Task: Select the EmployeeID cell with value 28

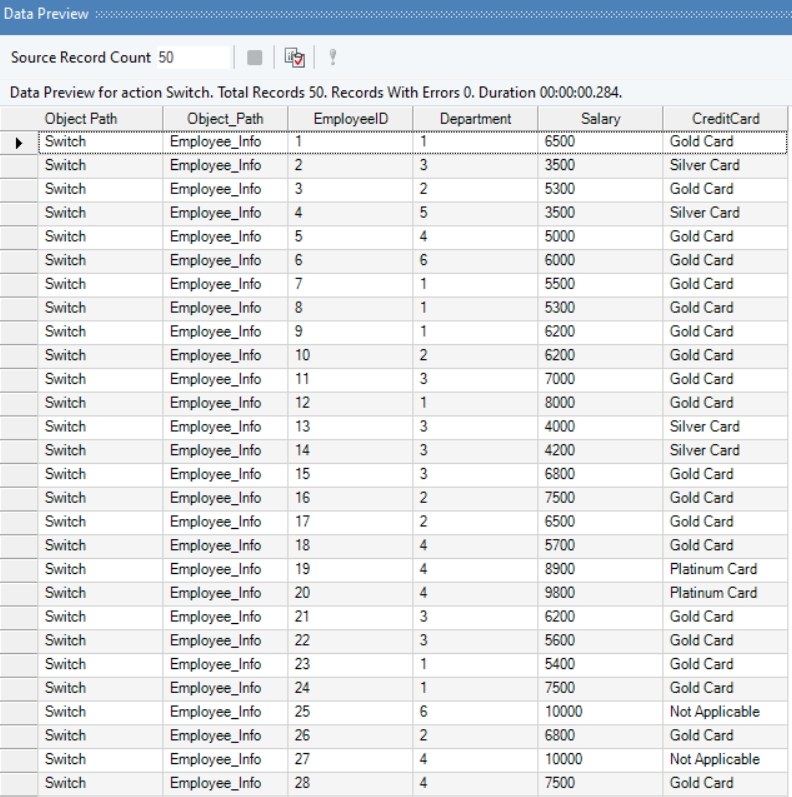Action: (x=349, y=783)
